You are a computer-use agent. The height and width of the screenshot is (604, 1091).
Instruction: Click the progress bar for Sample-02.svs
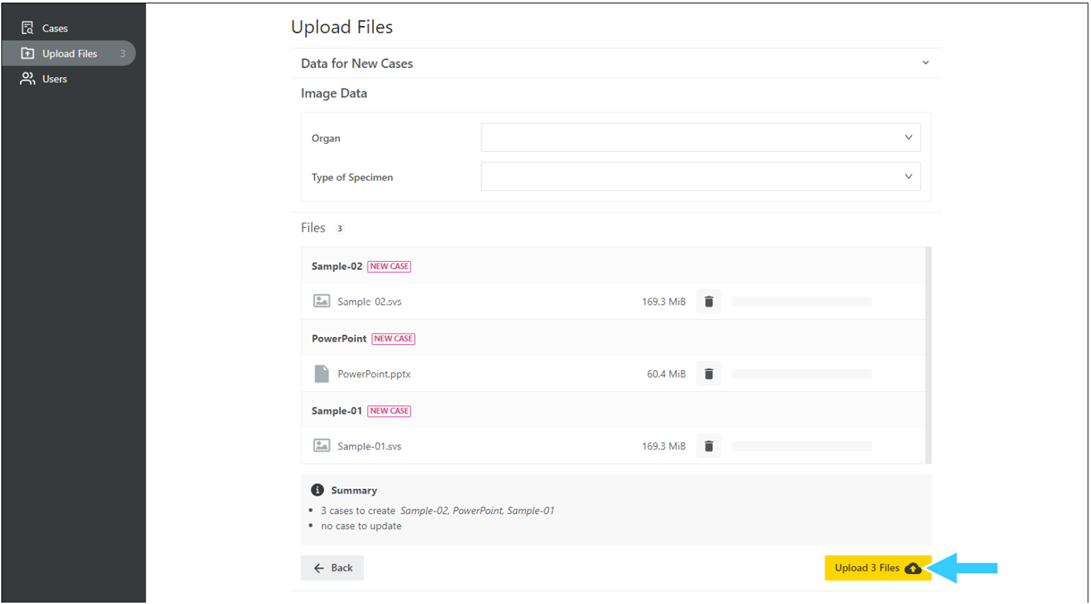[802, 301]
